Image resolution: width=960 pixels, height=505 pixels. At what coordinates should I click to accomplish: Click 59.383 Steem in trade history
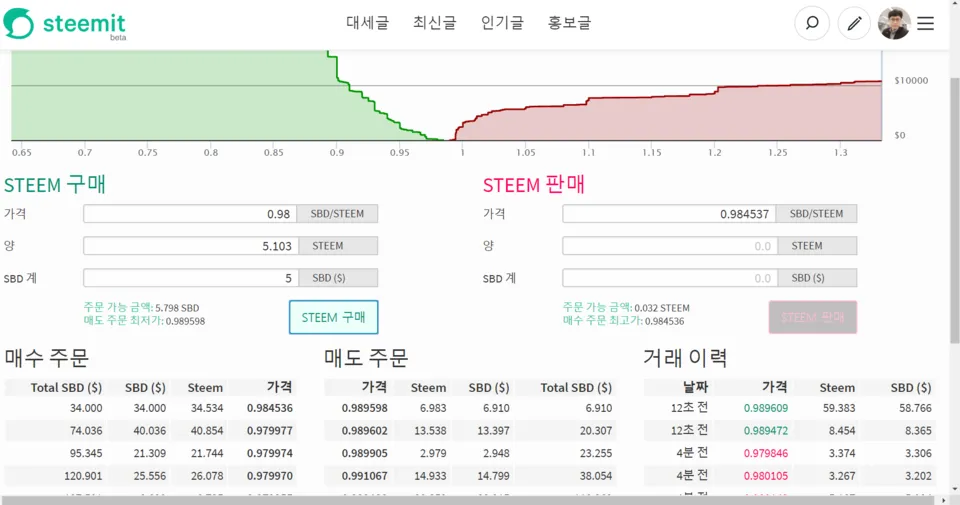pos(839,408)
